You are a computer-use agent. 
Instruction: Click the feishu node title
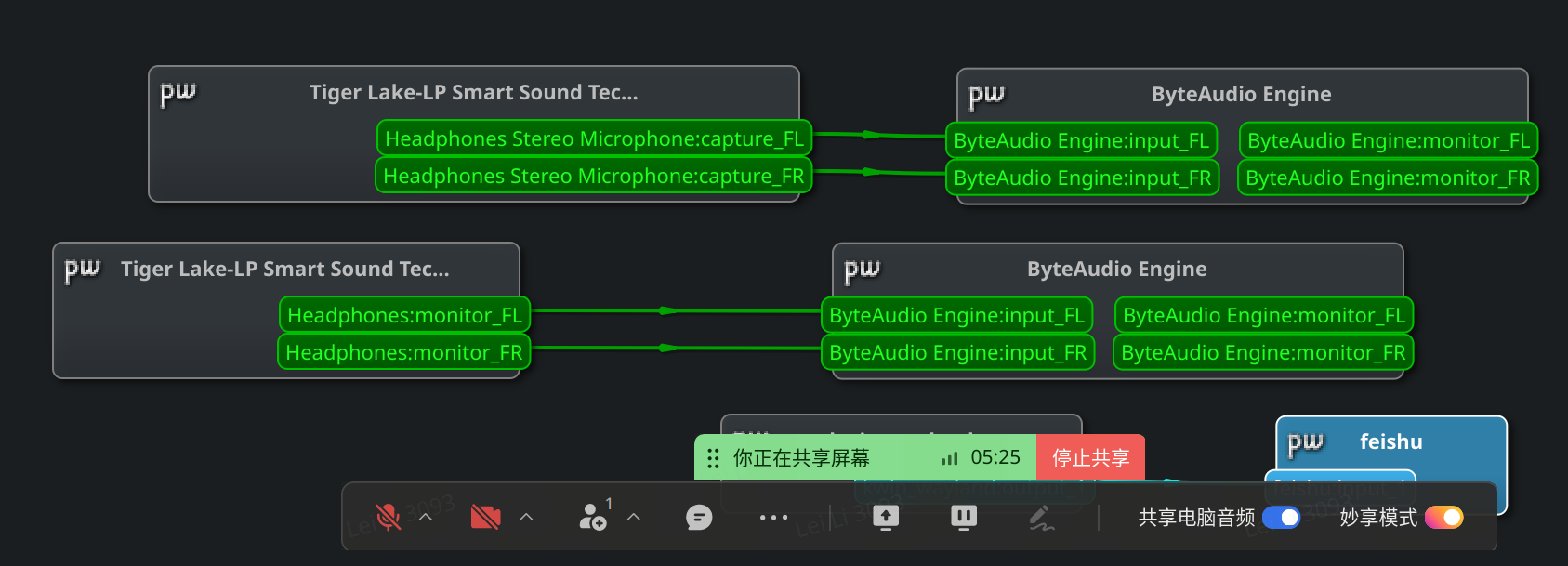tap(1390, 441)
